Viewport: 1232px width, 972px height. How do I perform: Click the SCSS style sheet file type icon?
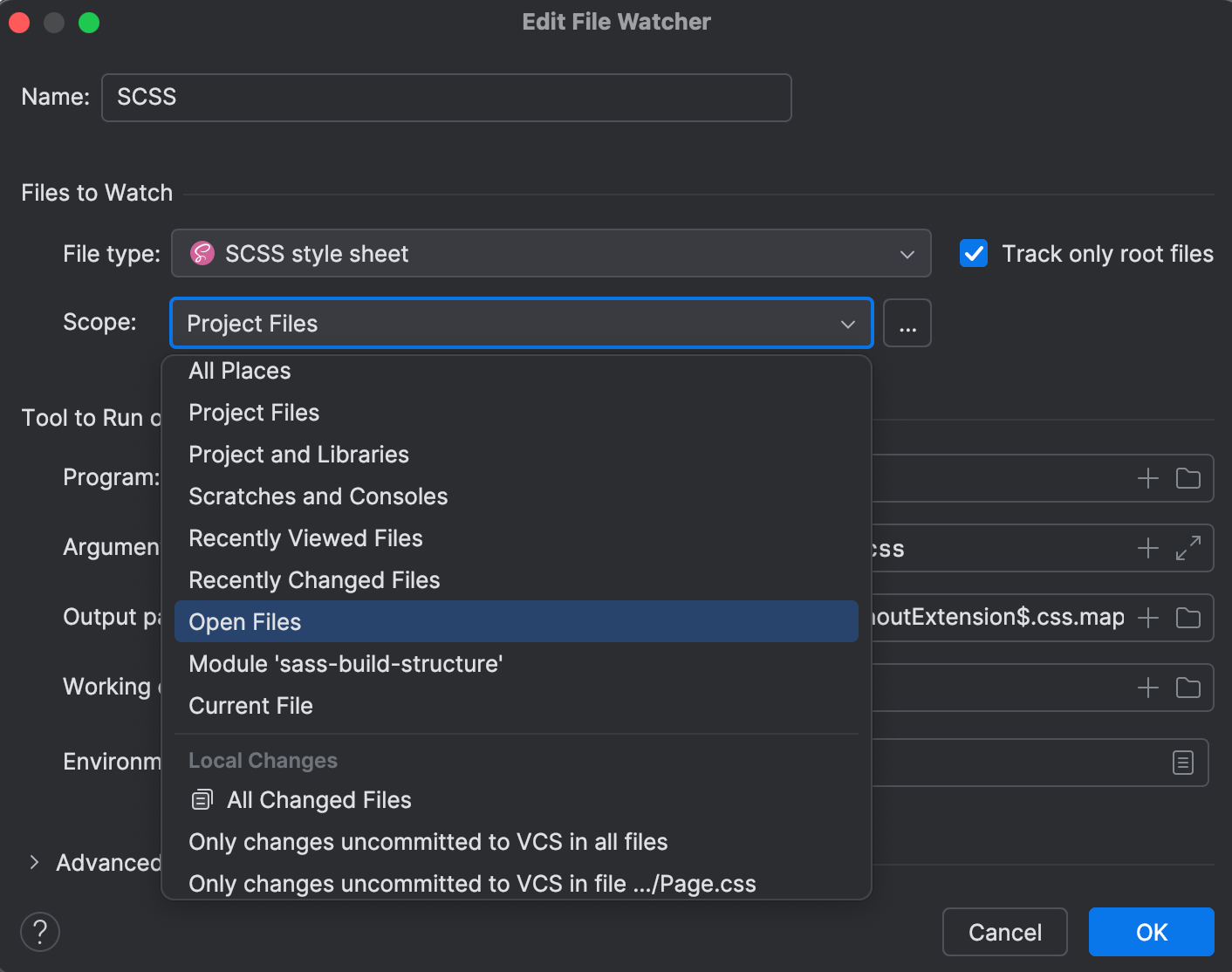coord(202,254)
